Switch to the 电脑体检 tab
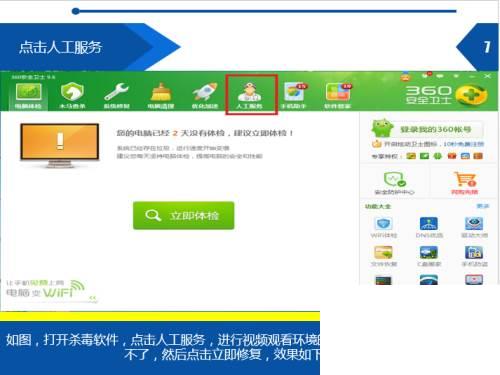The width and height of the screenshot is (500, 375). pyautogui.click(x=28, y=95)
